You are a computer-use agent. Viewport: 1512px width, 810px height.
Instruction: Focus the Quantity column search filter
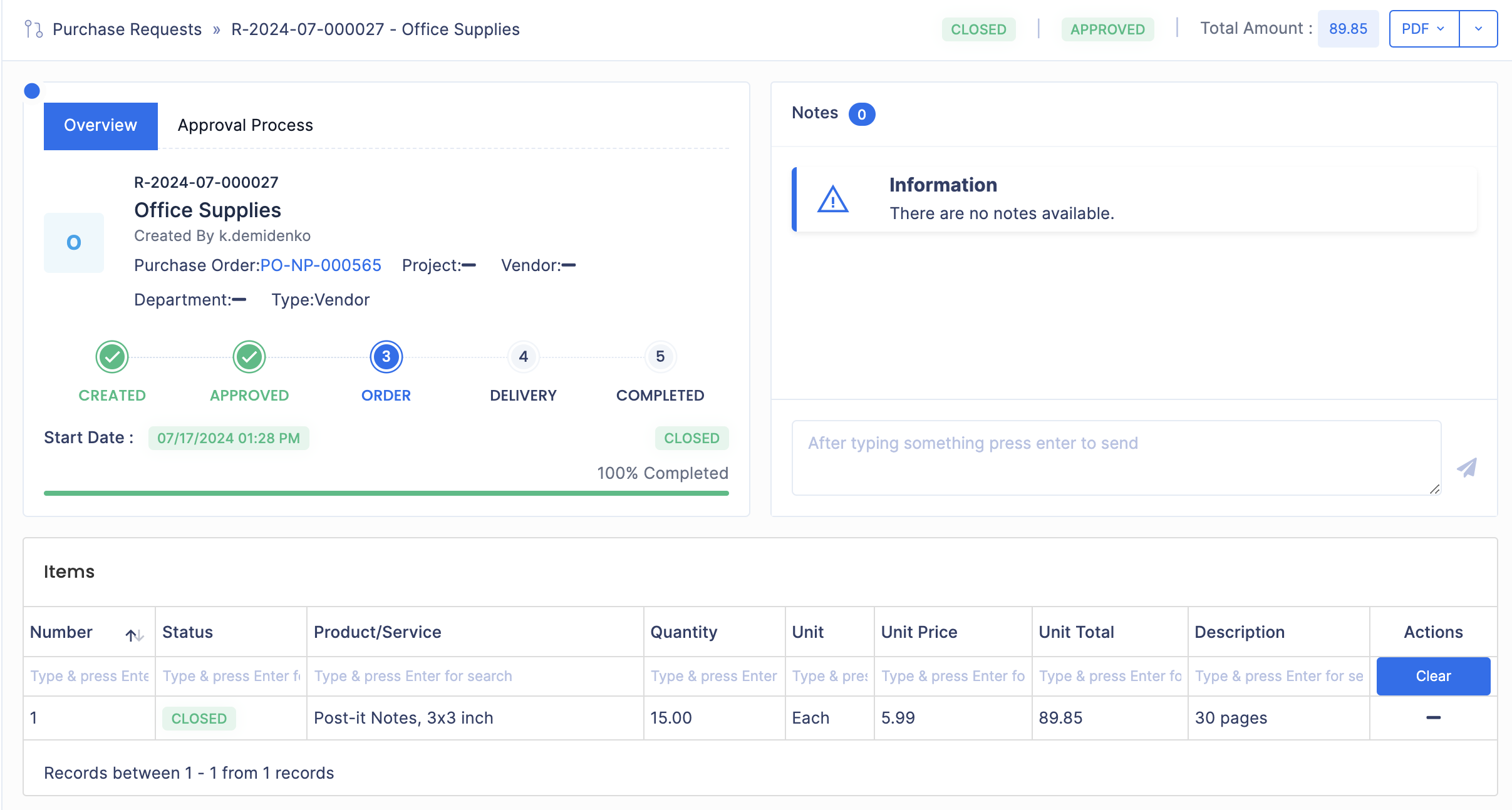point(715,676)
